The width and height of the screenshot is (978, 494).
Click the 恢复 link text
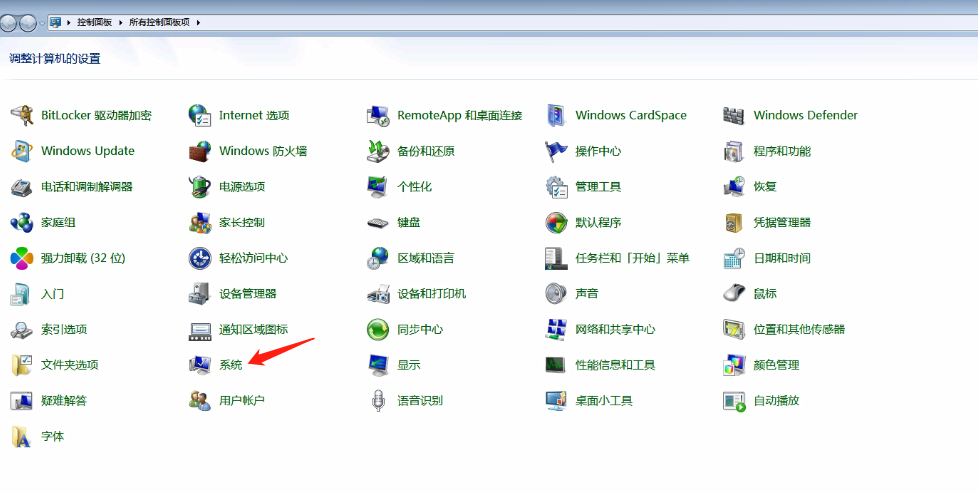[x=765, y=186]
